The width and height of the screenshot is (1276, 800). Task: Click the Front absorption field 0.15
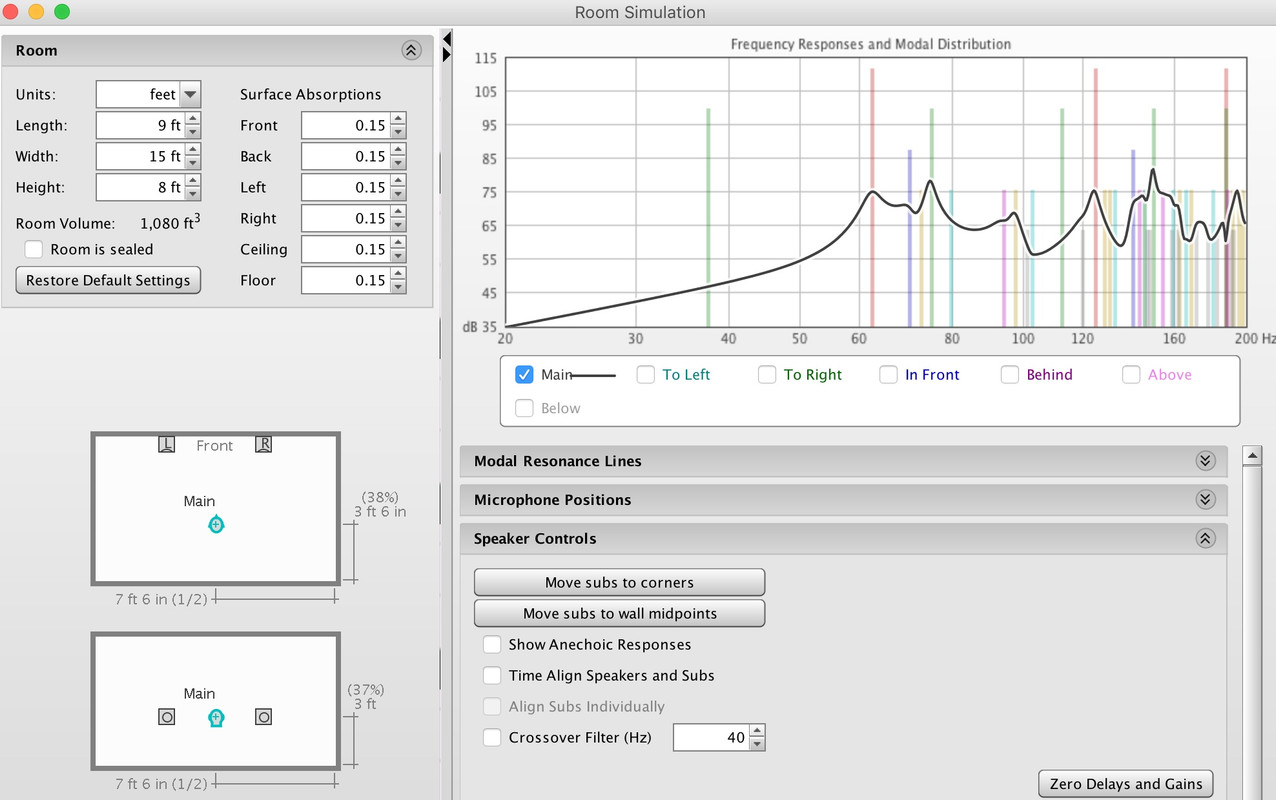point(346,125)
